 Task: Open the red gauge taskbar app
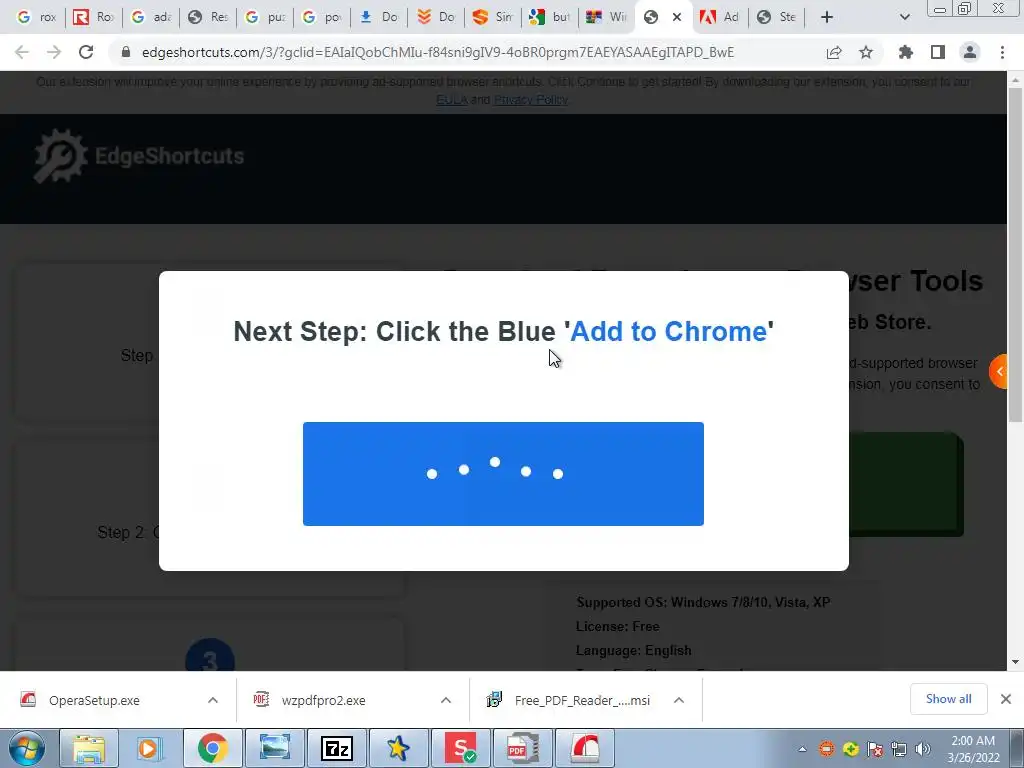(x=584, y=748)
